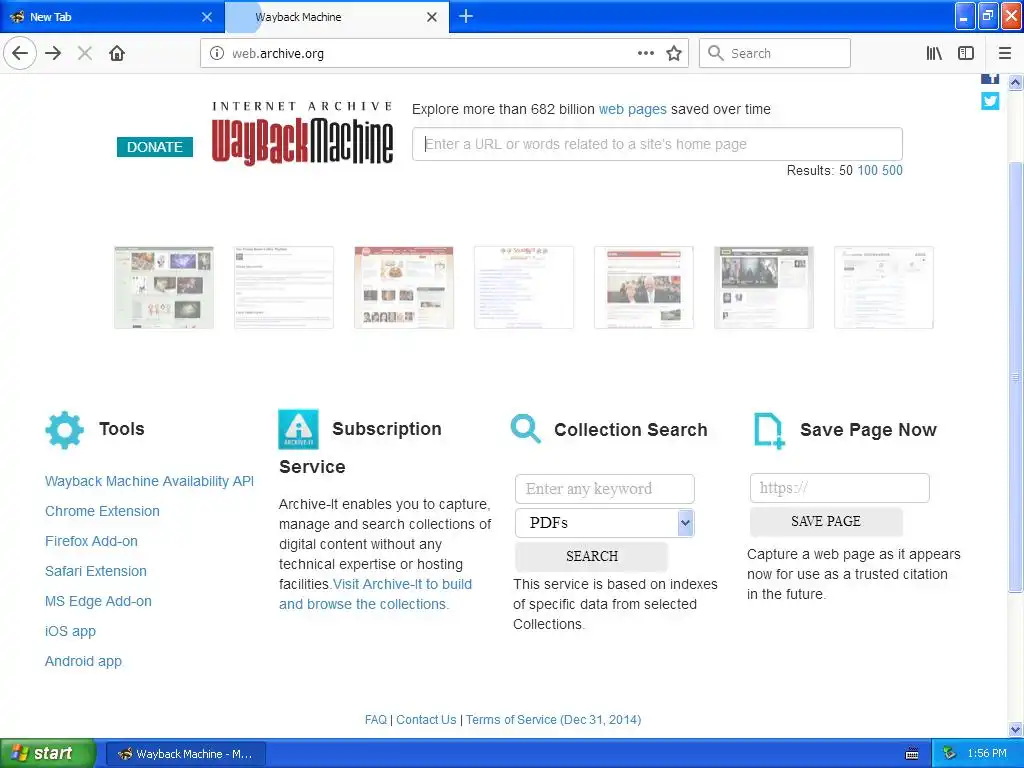Open the Windows Start menu
This screenshot has width=1024, height=768.
47,753
